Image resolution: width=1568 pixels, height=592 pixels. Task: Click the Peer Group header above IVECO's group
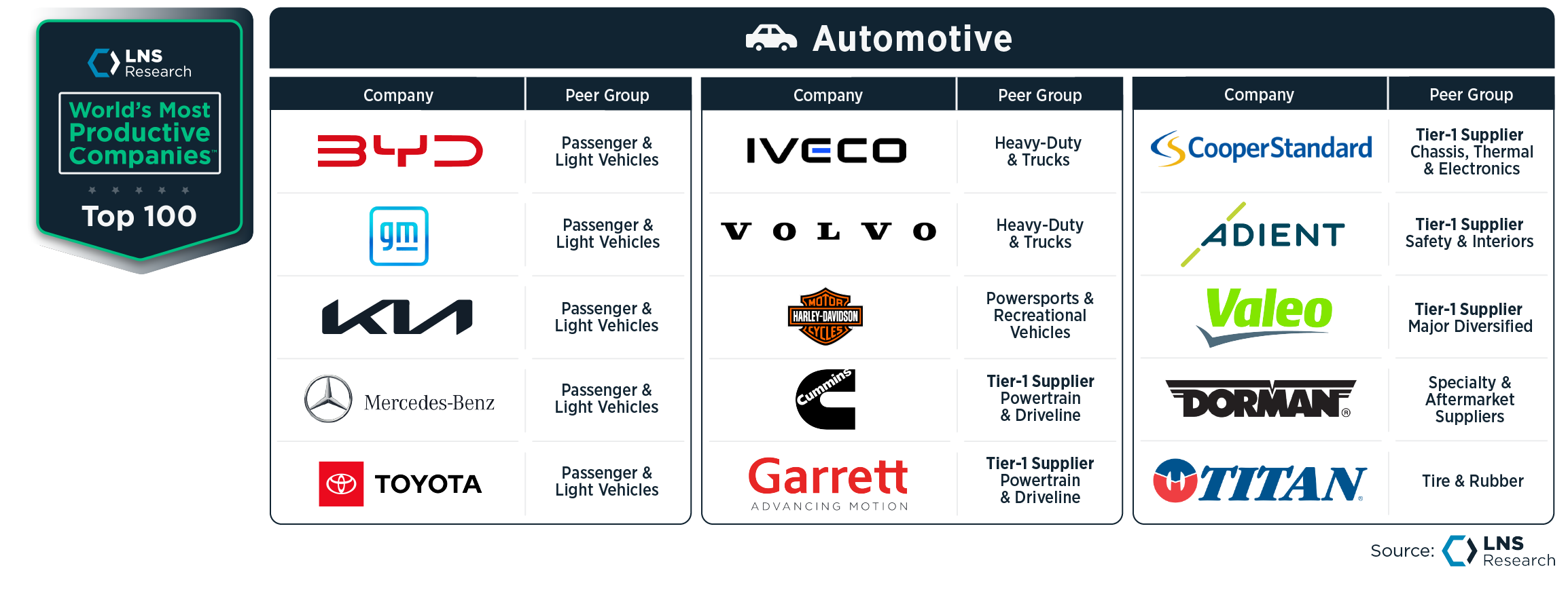1039,95
